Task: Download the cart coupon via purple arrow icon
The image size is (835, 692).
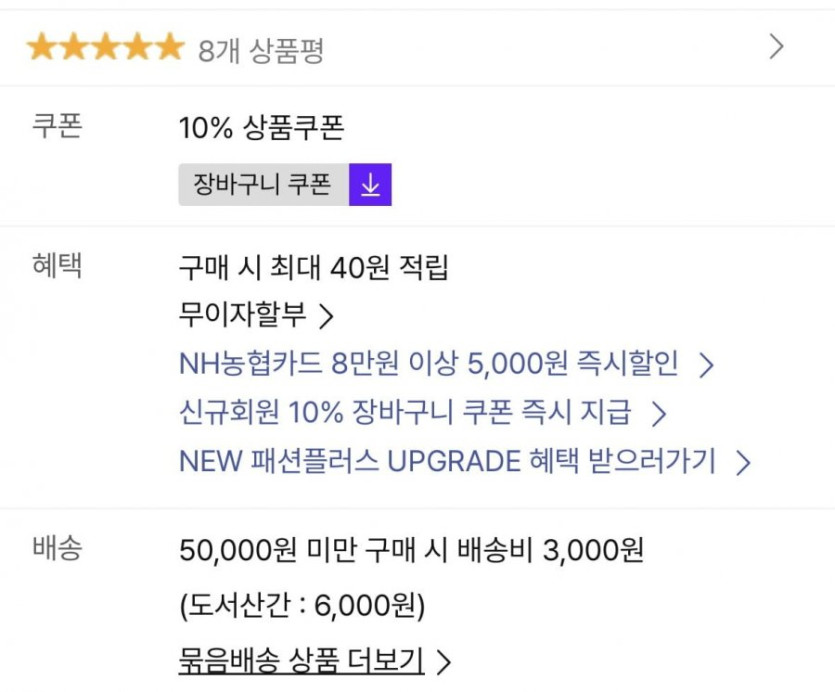Action: (370, 185)
